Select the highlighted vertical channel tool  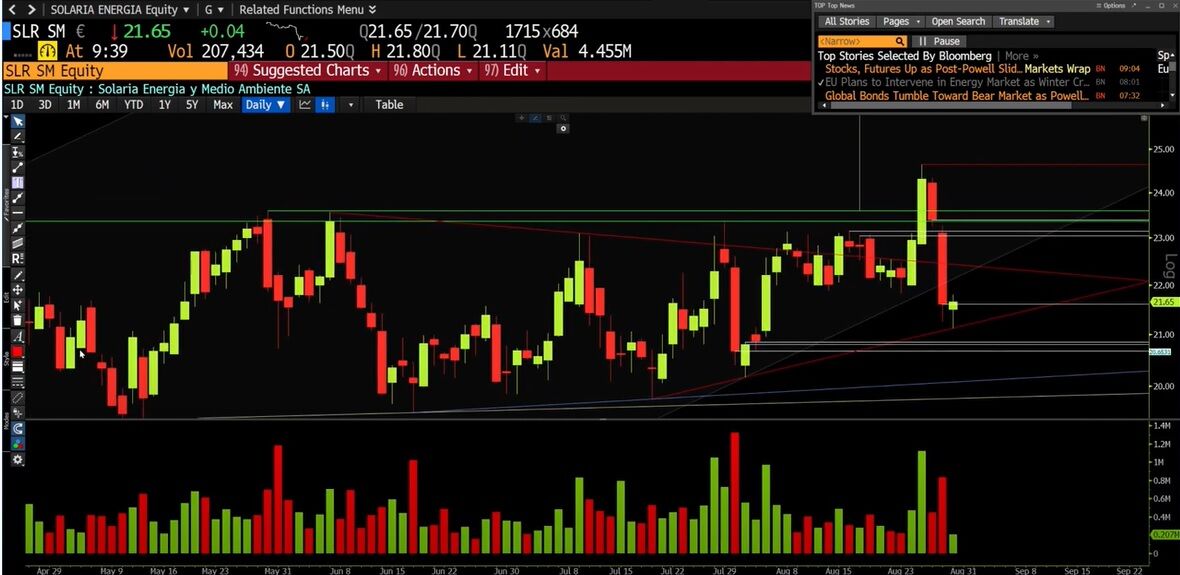[17, 182]
